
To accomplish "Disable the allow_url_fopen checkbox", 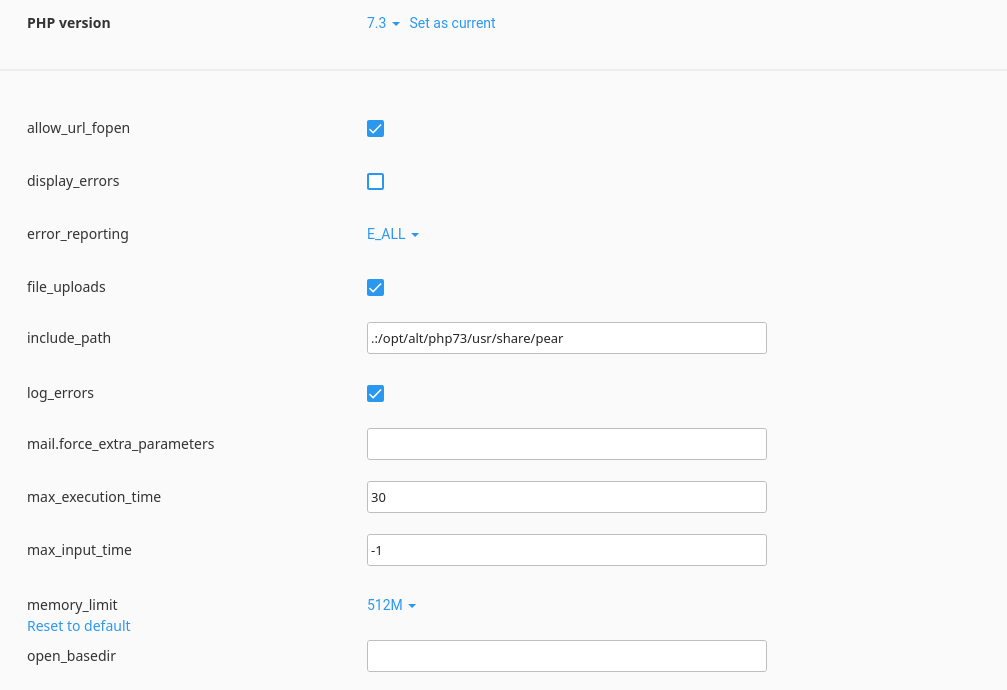I will pyautogui.click(x=376, y=128).
